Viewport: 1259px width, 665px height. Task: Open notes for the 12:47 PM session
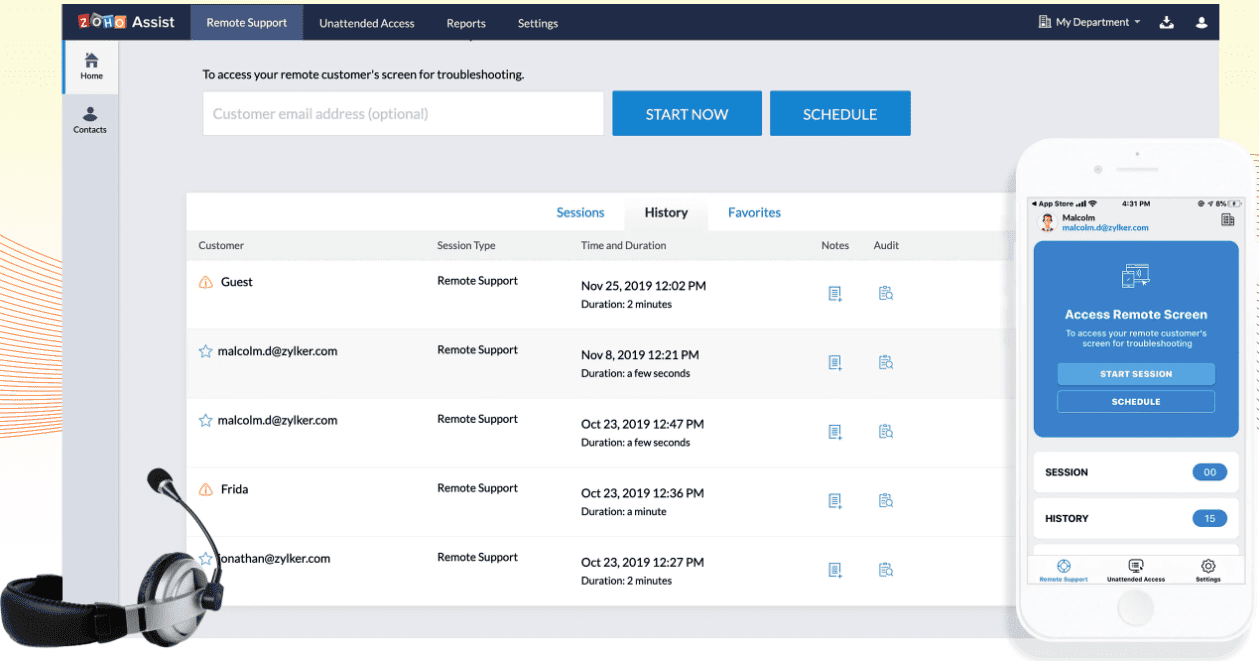click(x=835, y=431)
